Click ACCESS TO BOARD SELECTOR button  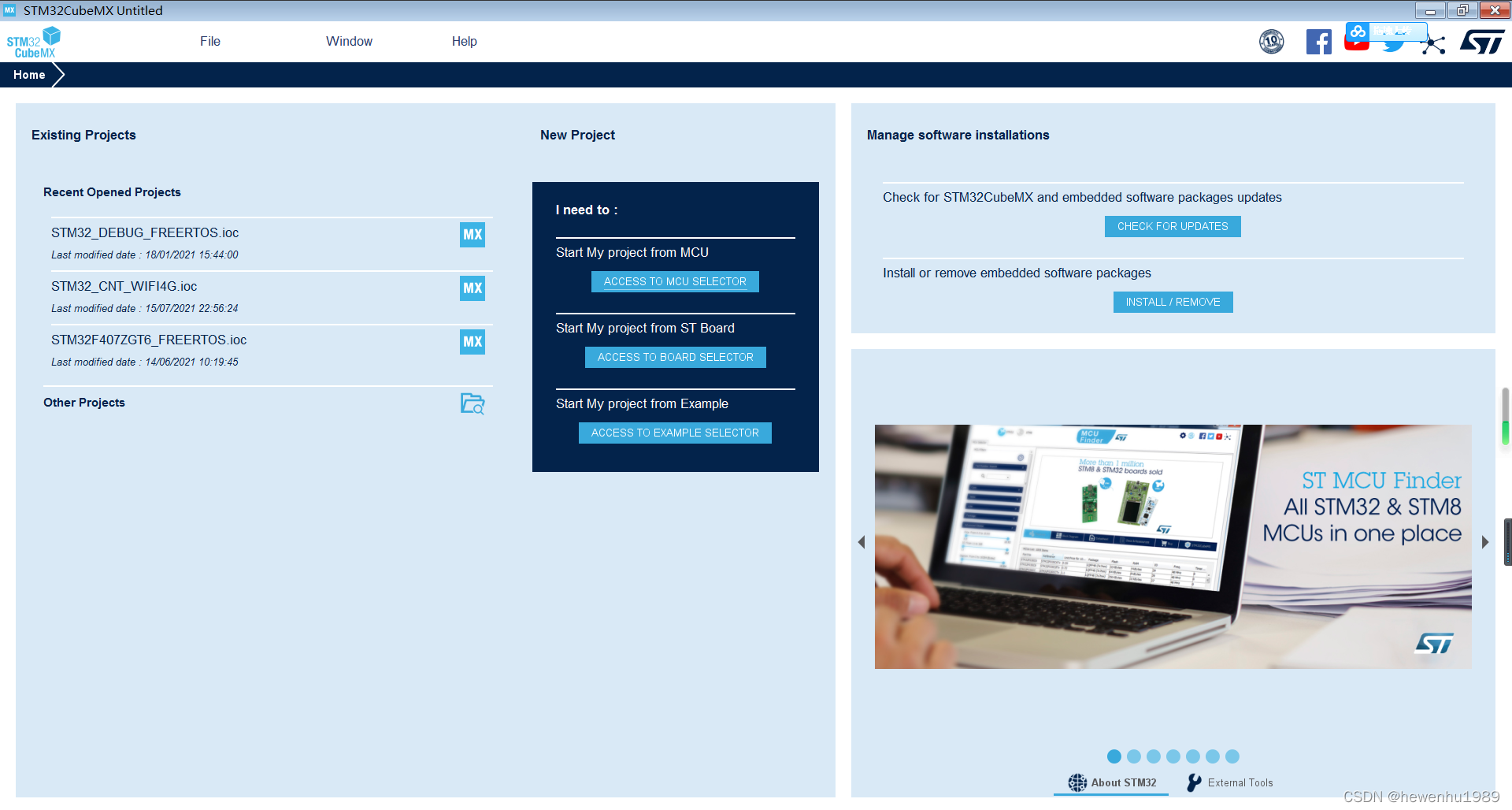pos(675,357)
